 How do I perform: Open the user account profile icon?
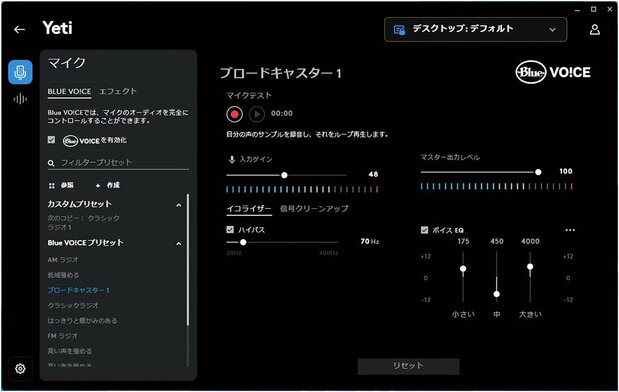(x=595, y=30)
